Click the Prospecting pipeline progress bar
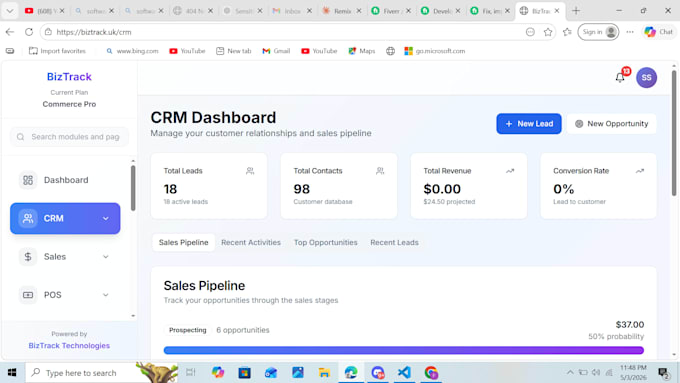This screenshot has height=383, width=680. [x=404, y=350]
